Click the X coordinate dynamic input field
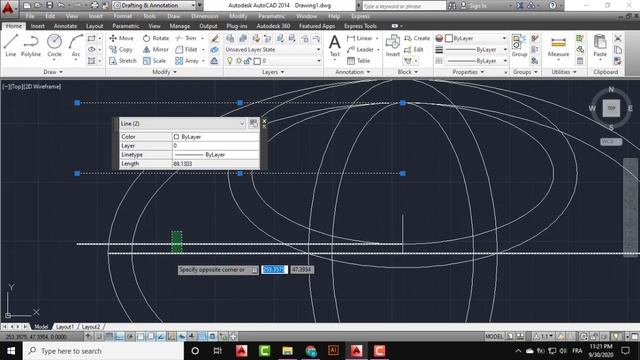Screen dimensions: 640x360 tap(274, 269)
